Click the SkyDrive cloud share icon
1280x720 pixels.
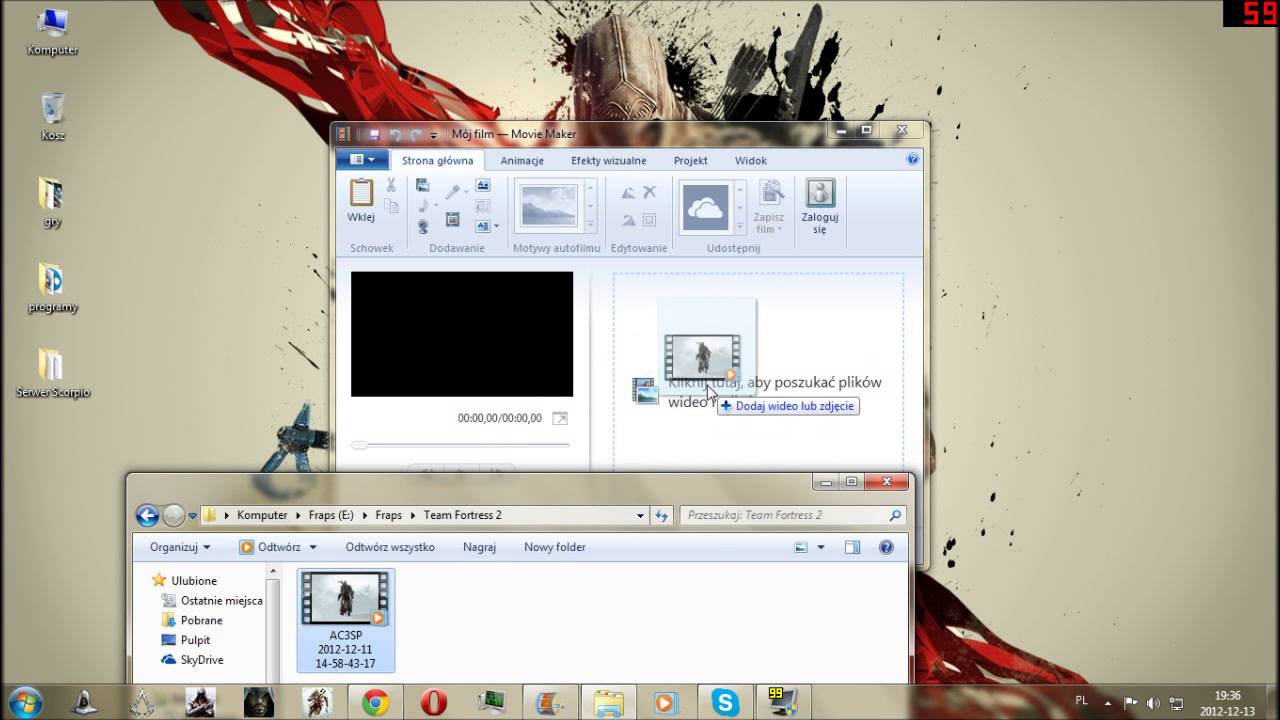(x=706, y=207)
